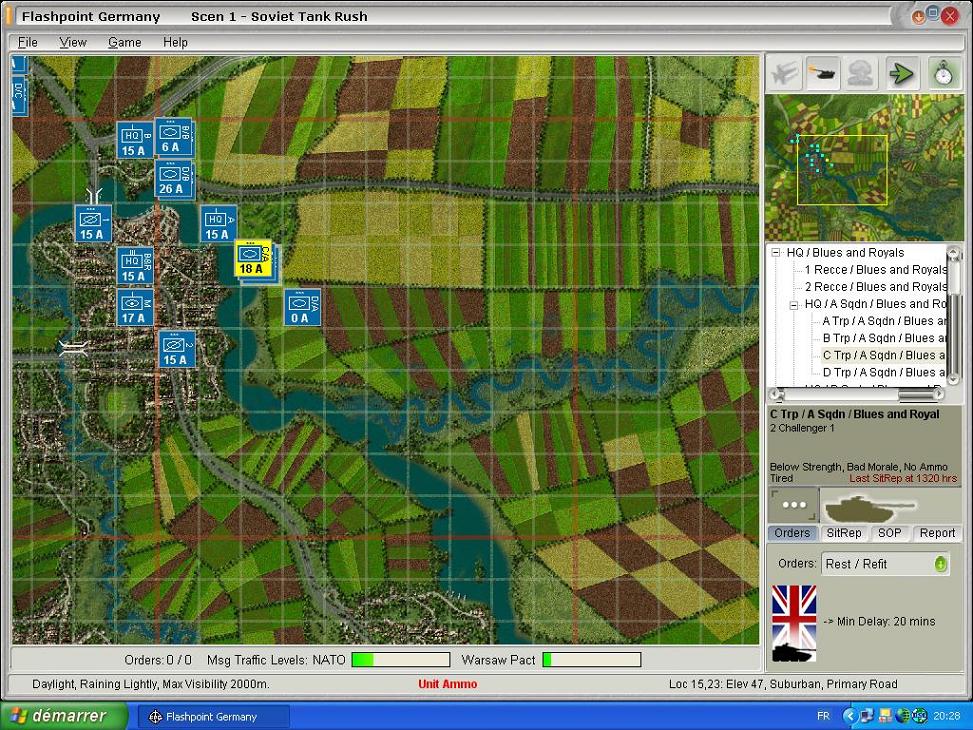Open the Help menu

coord(175,42)
